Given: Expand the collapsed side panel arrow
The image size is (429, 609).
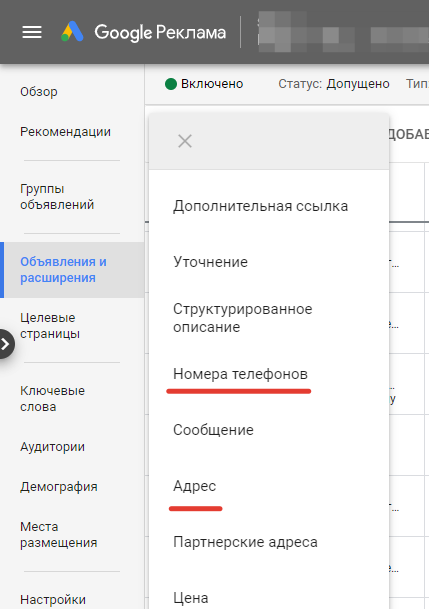Looking at the screenshot, I should tap(6, 344).
